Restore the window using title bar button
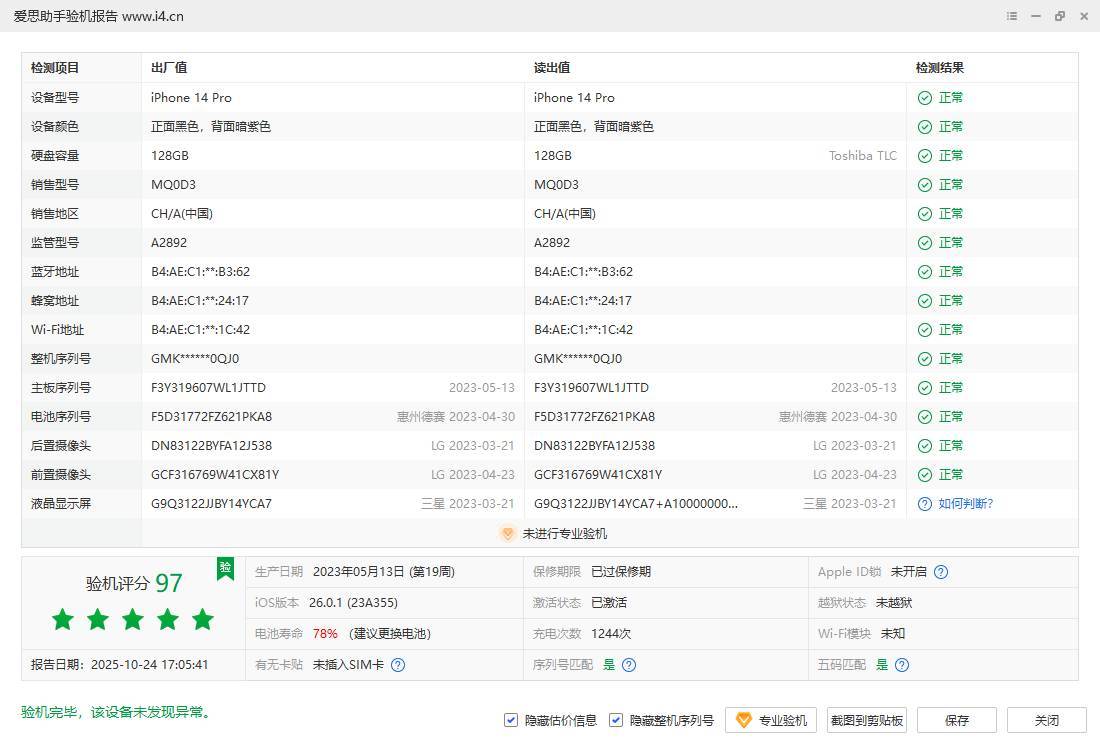This screenshot has height=749, width=1100. [x=1060, y=16]
